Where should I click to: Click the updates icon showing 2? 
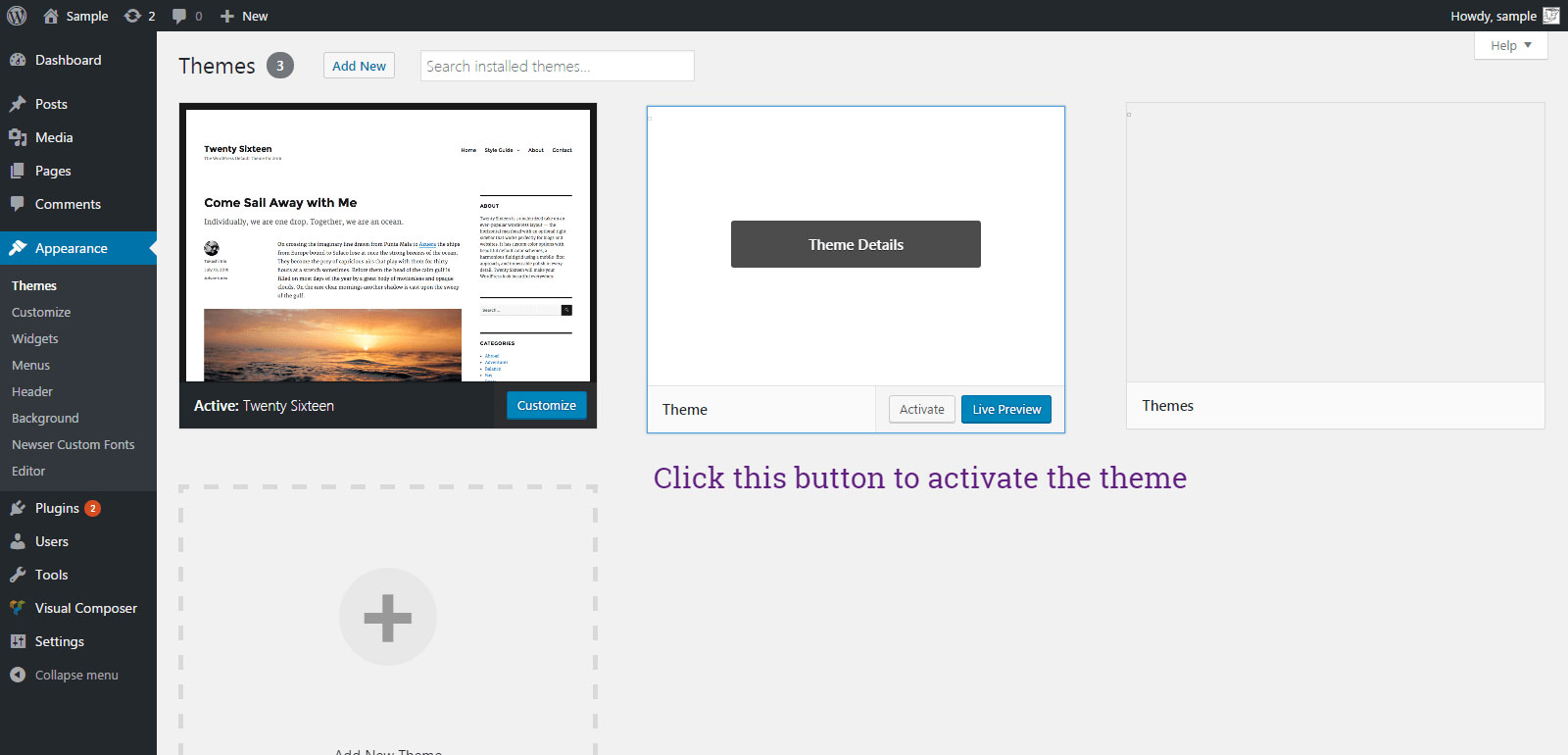[x=133, y=16]
